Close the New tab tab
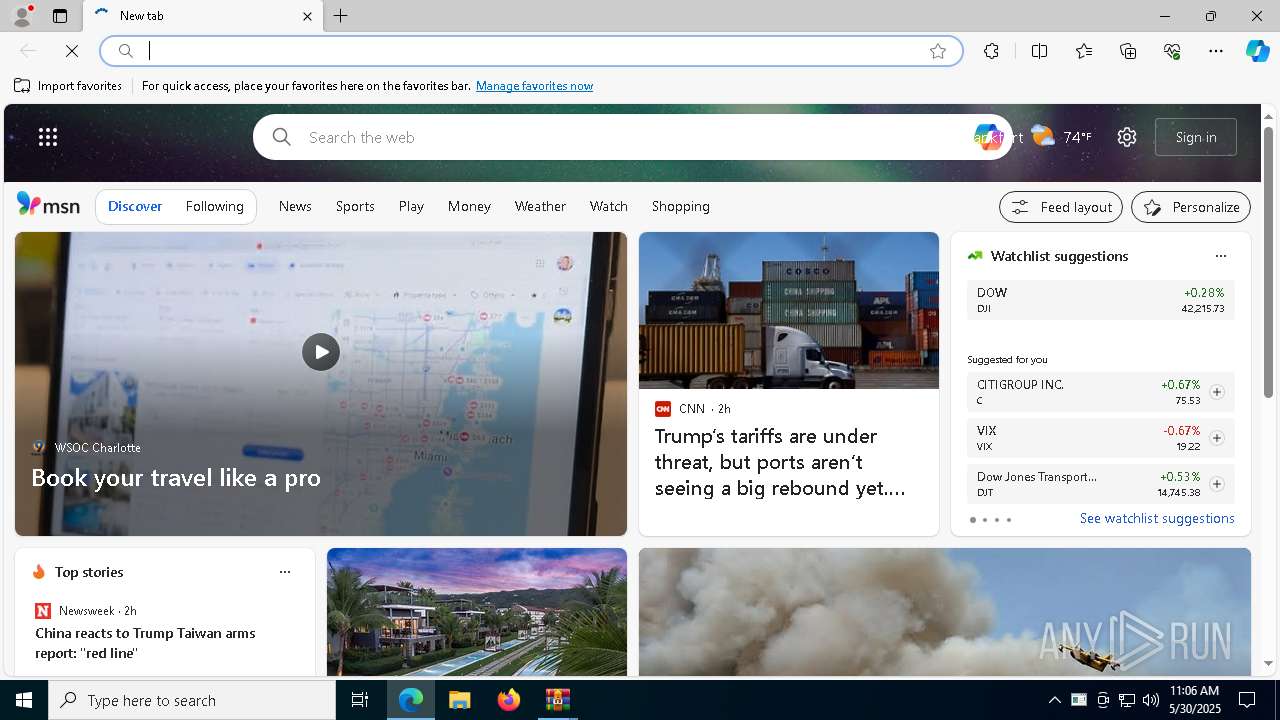 click(x=307, y=16)
